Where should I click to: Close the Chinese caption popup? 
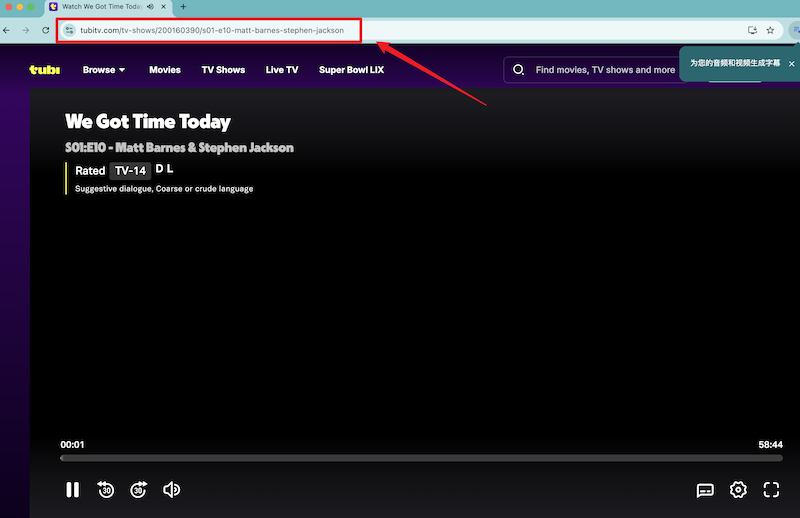pyautogui.click(x=791, y=64)
